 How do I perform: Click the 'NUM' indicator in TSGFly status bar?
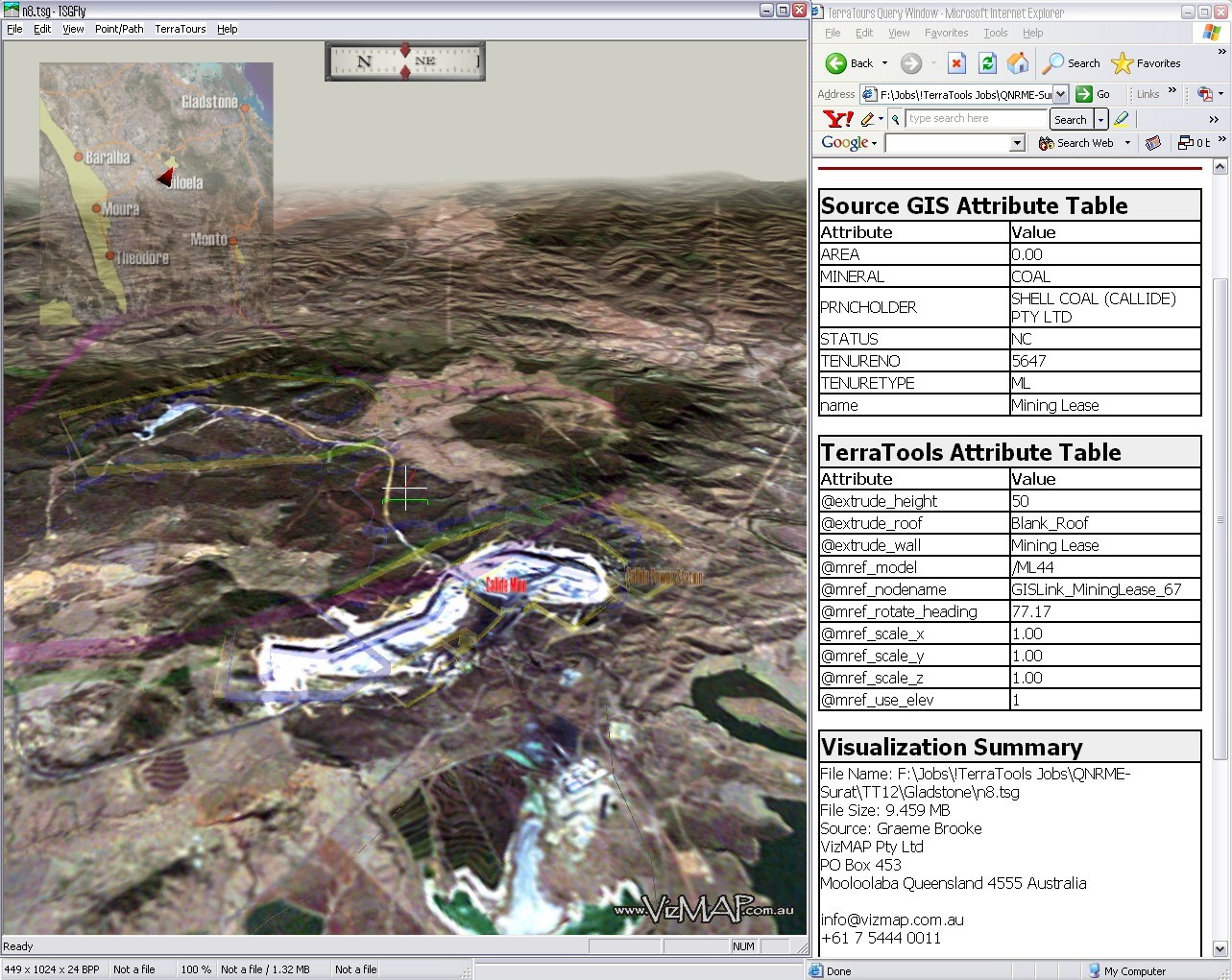(x=743, y=946)
